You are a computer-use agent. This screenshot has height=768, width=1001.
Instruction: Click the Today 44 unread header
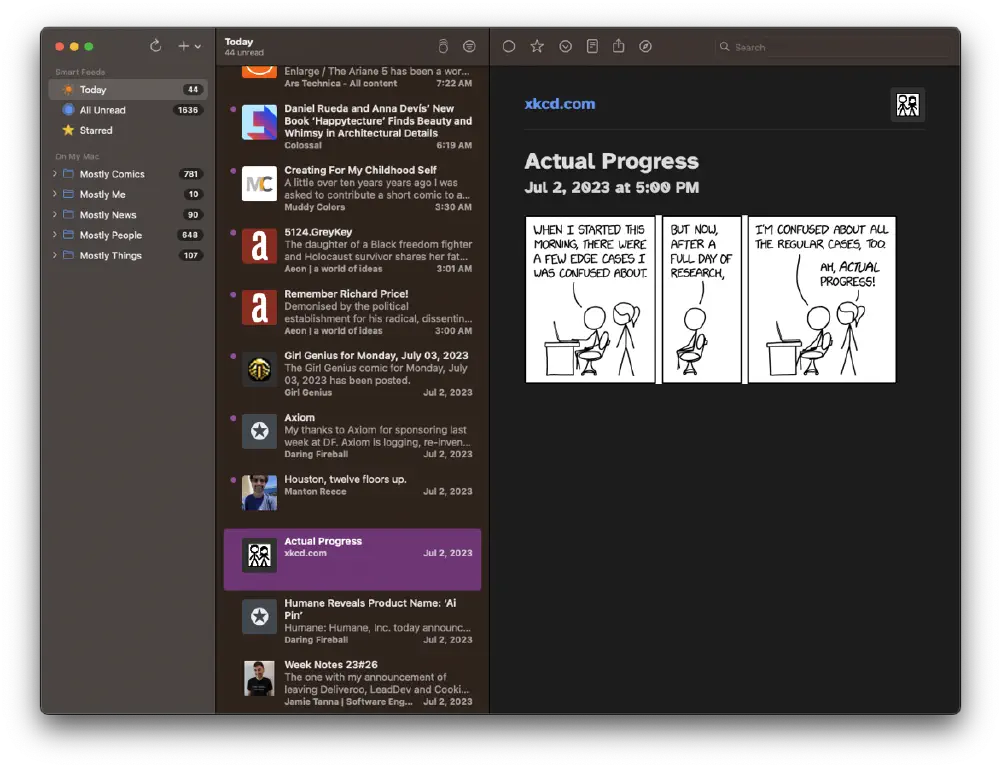coord(244,47)
